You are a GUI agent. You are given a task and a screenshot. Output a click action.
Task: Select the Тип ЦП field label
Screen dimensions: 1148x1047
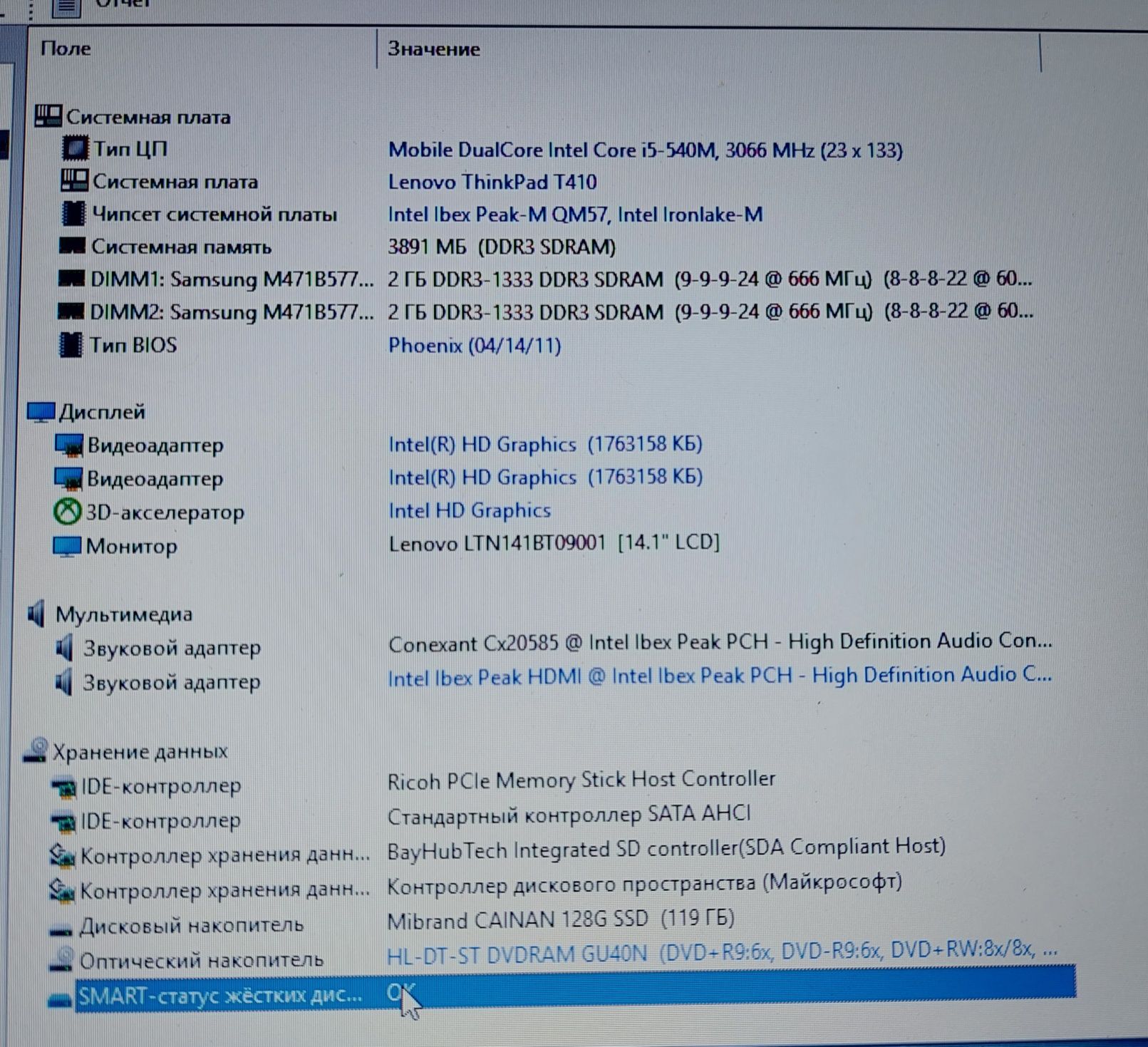[130, 148]
